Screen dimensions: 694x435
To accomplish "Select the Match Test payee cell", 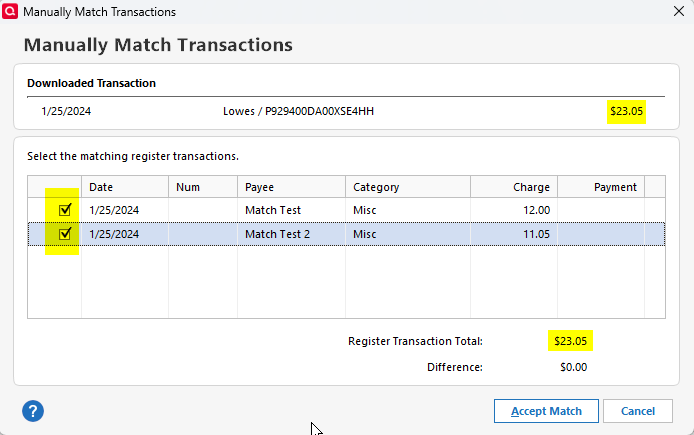I will click(x=273, y=210).
